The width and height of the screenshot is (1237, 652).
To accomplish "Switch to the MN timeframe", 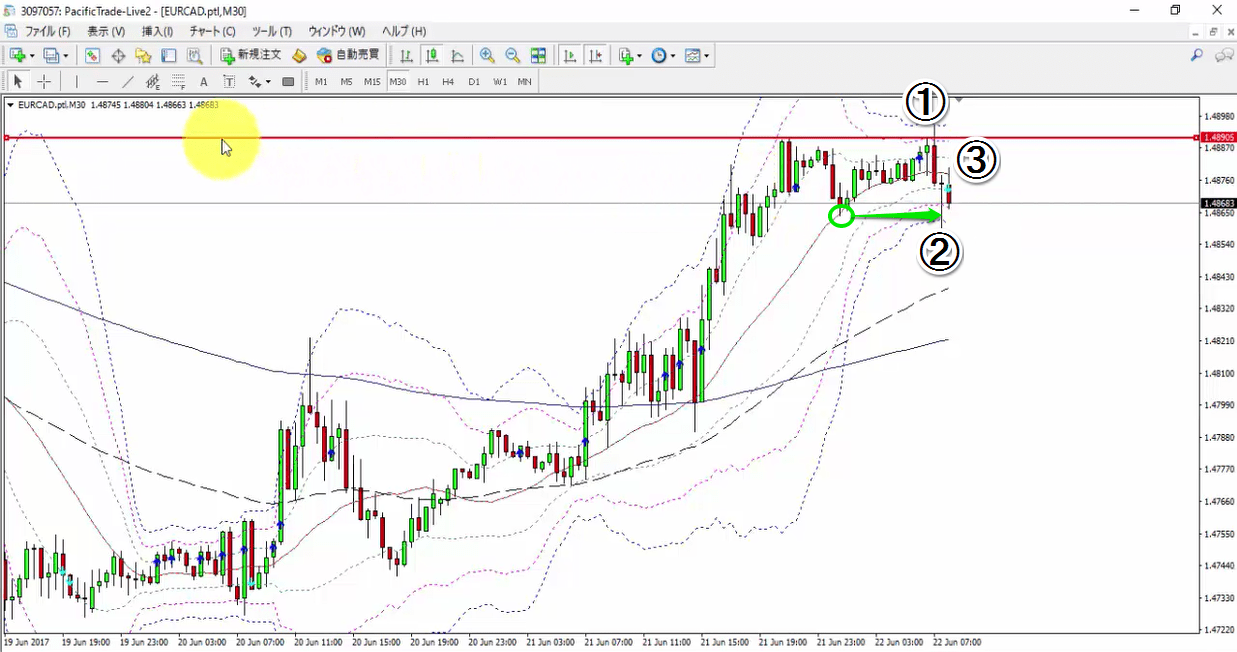I will pos(525,82).
